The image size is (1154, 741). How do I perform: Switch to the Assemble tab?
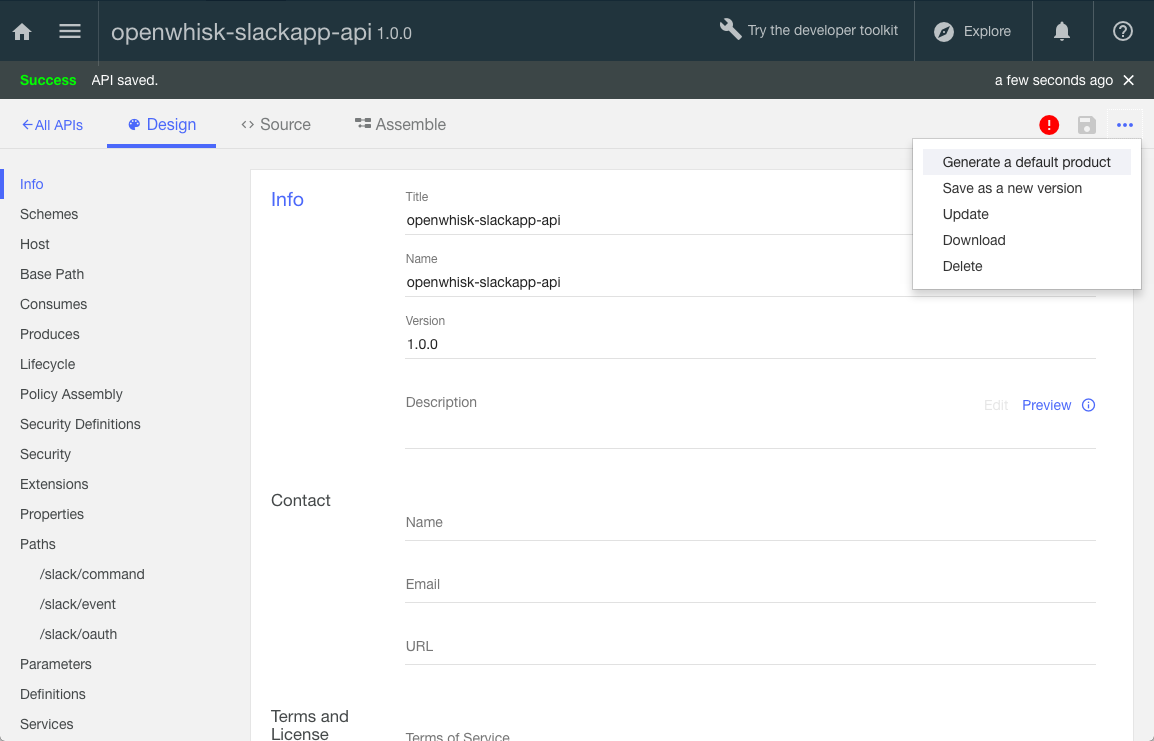(400, 124)
